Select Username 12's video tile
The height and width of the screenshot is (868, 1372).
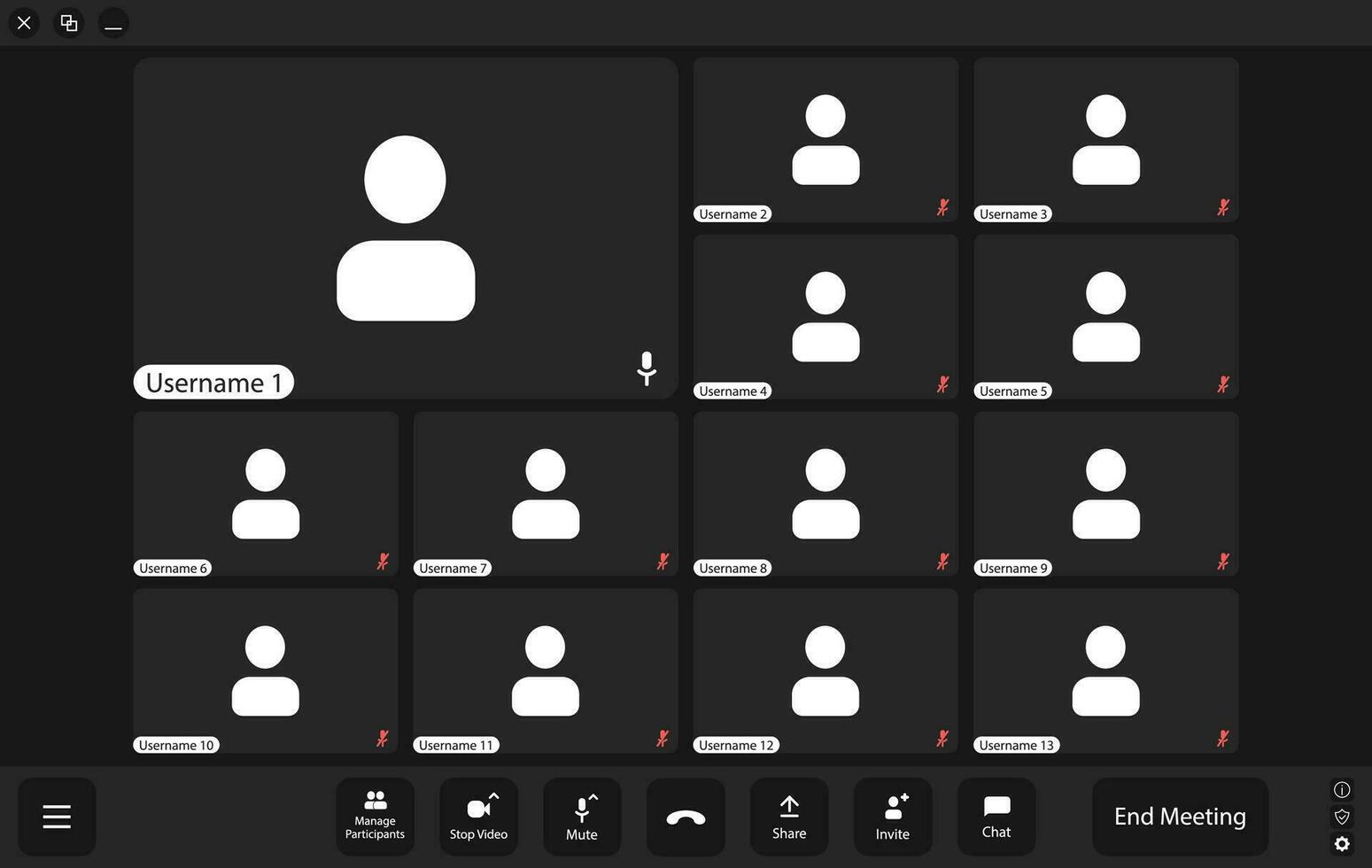tap(826, 670)
